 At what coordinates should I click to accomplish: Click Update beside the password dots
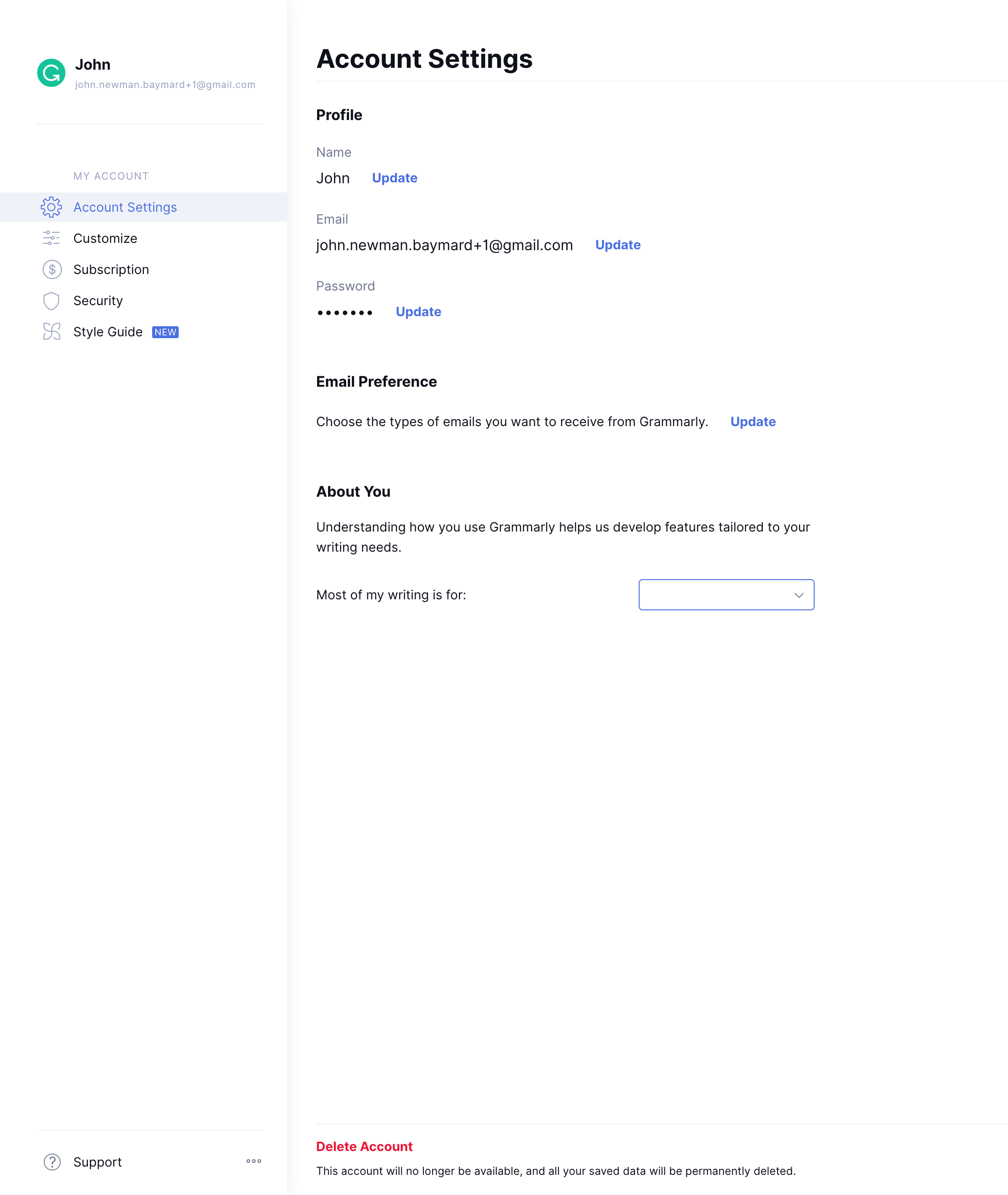pos(418,312)
